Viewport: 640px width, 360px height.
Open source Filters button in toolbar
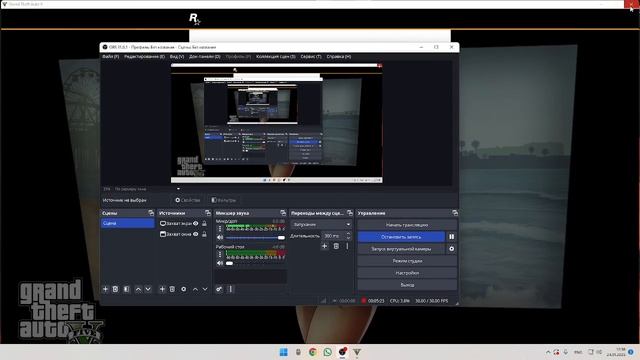pos(224,200)
